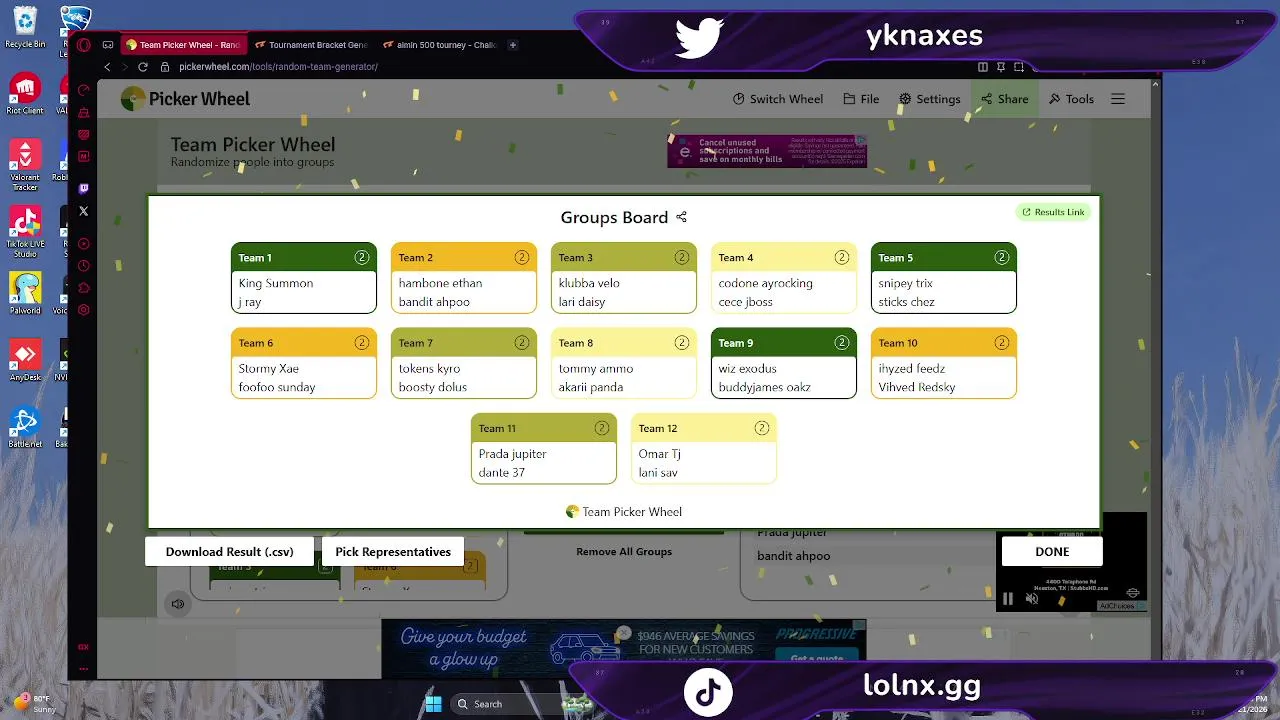Open Opera sidebar player icon

pyautogui.click(x=84, y=244)
